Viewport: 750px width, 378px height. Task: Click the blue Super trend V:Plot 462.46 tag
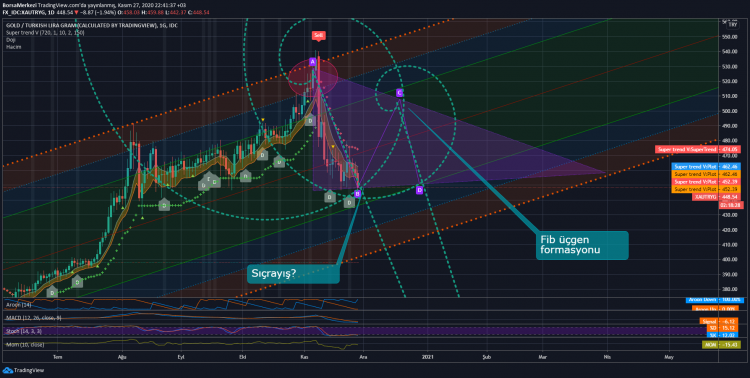point(706,167)
